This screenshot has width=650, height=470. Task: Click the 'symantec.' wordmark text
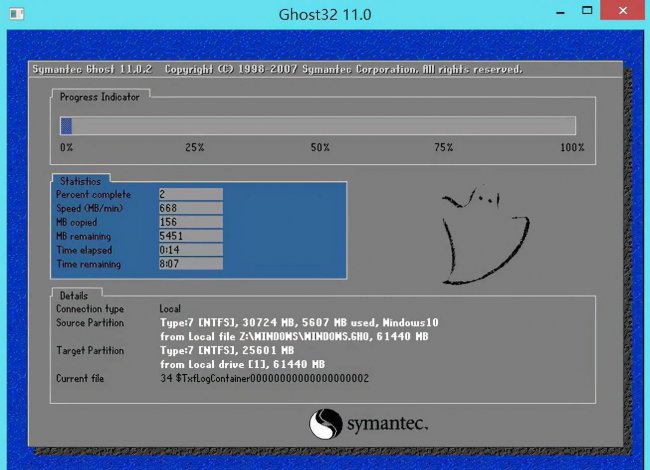coord(387,424)
